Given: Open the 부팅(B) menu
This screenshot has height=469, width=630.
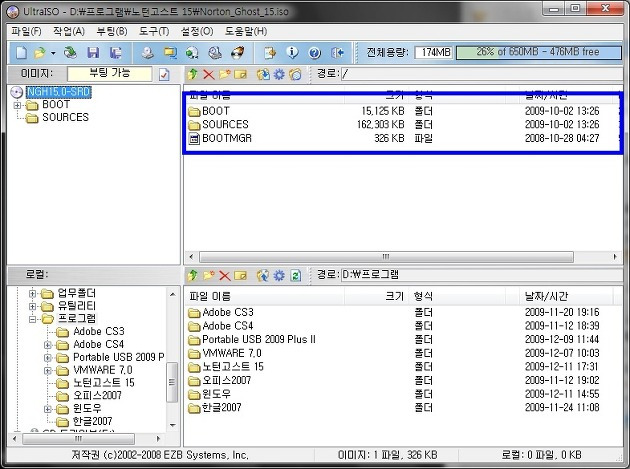Looking at the screenshot, I should 112,31.
